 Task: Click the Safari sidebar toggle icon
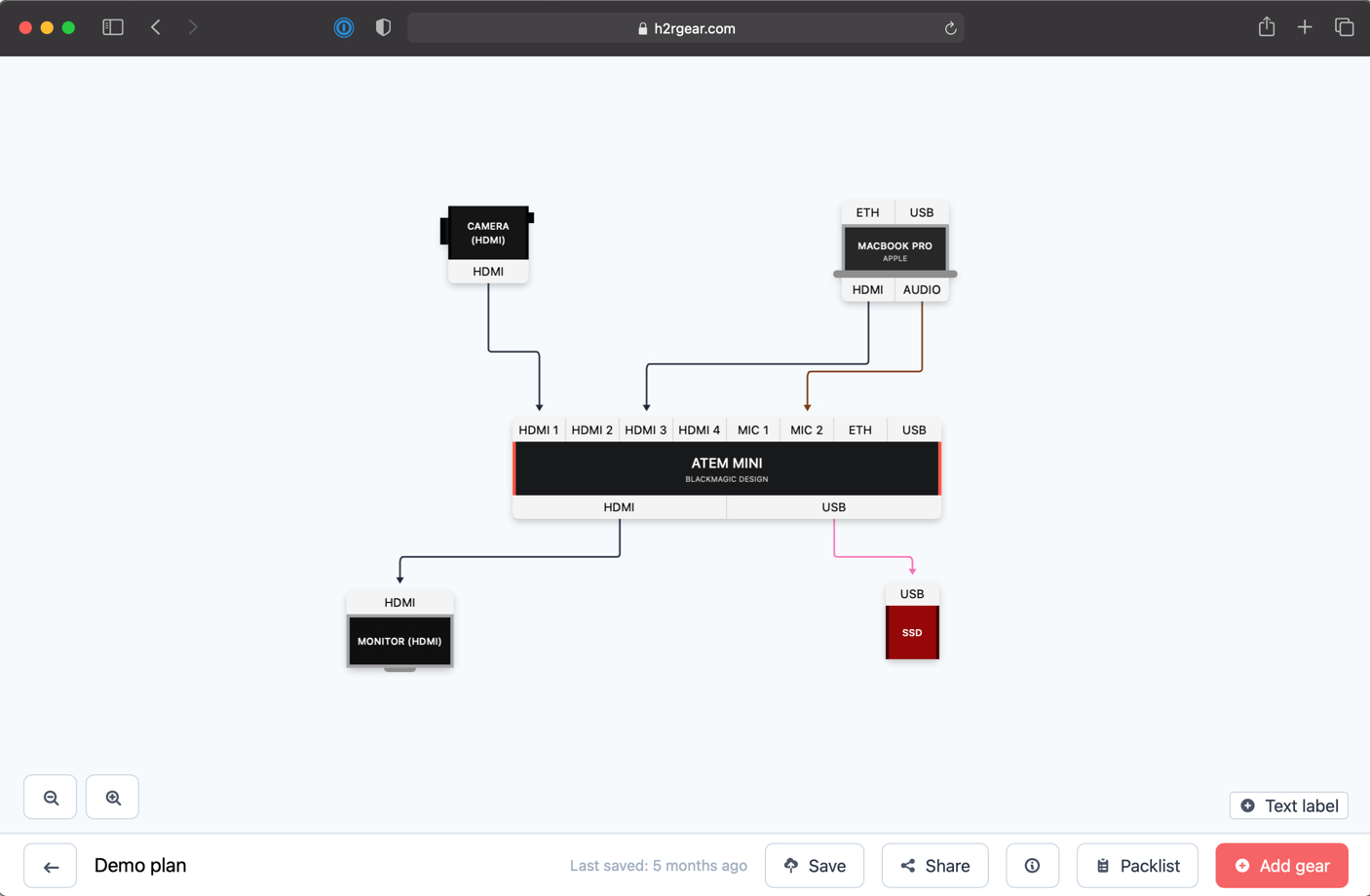coord(113,27)
